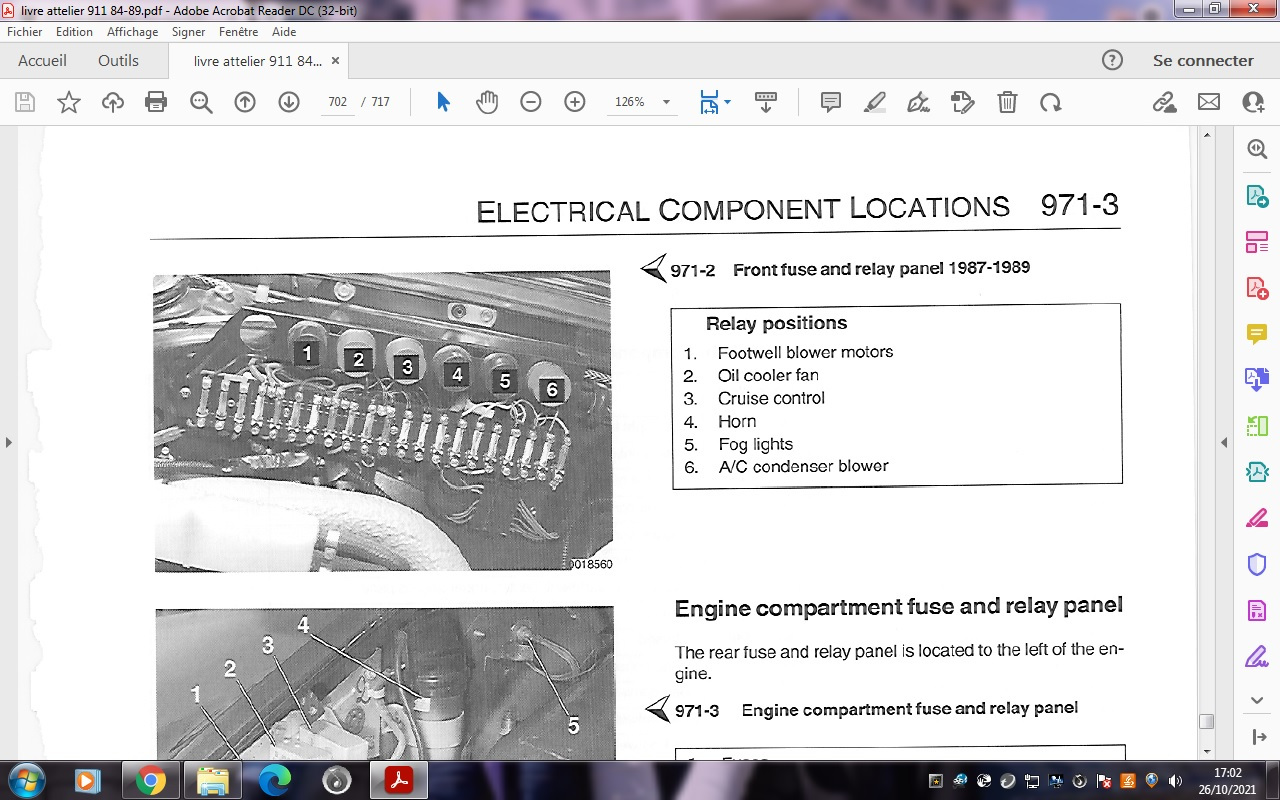
Task: Open the zoom search tool in sidebar
Action: point(1257,149)
